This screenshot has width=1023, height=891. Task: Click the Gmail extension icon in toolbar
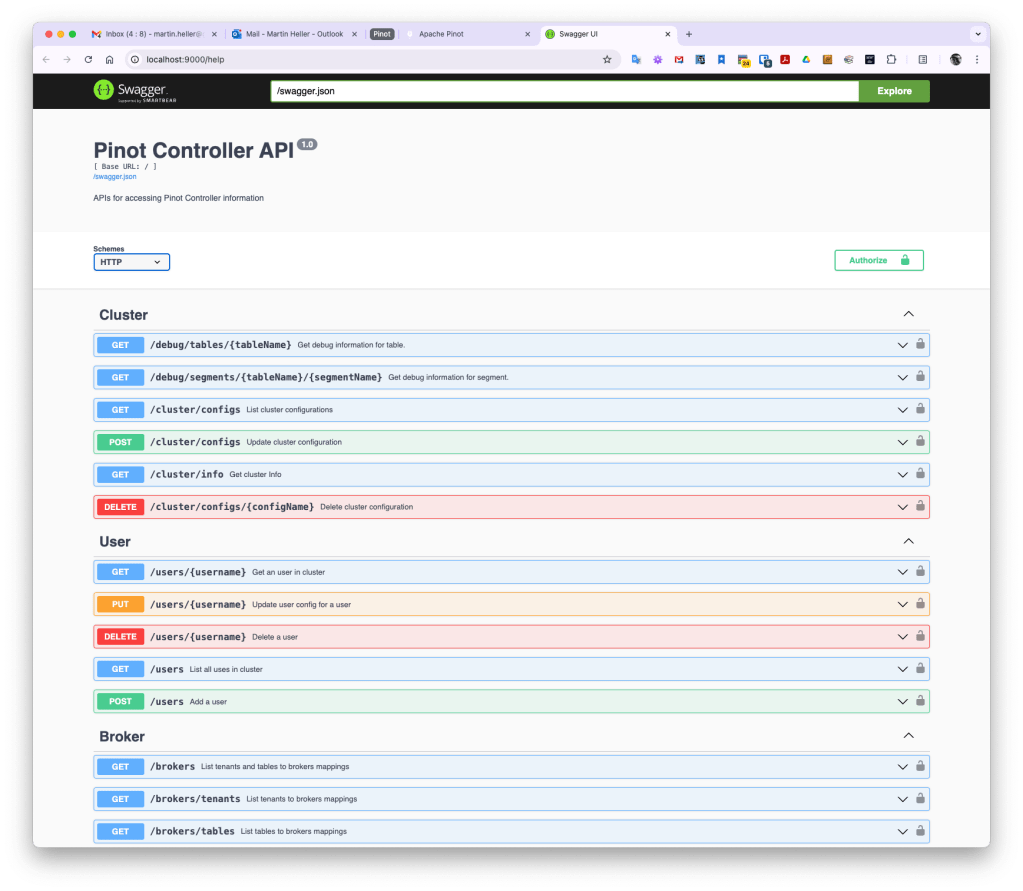679,60
